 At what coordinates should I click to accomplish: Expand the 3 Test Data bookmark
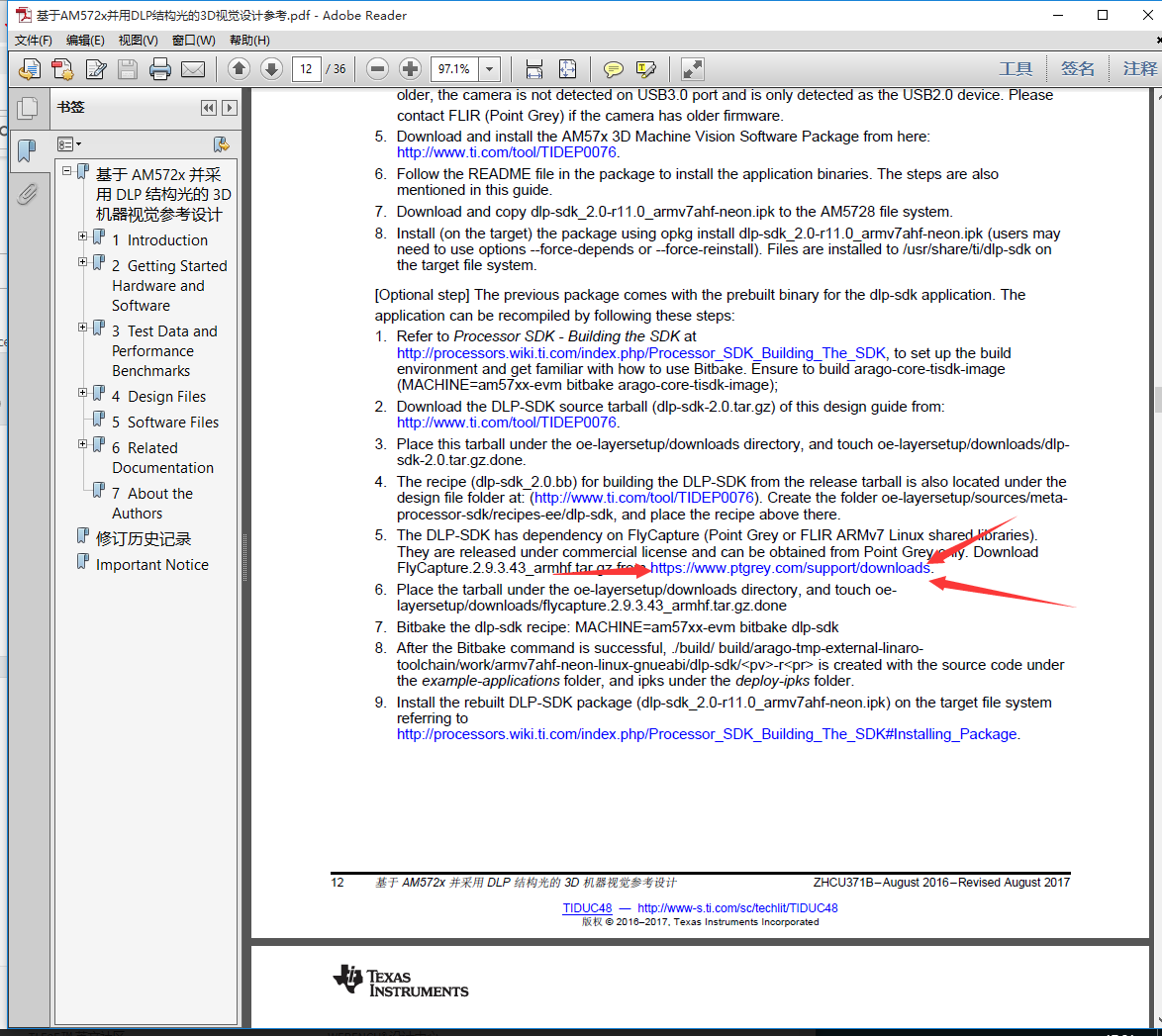83,327
